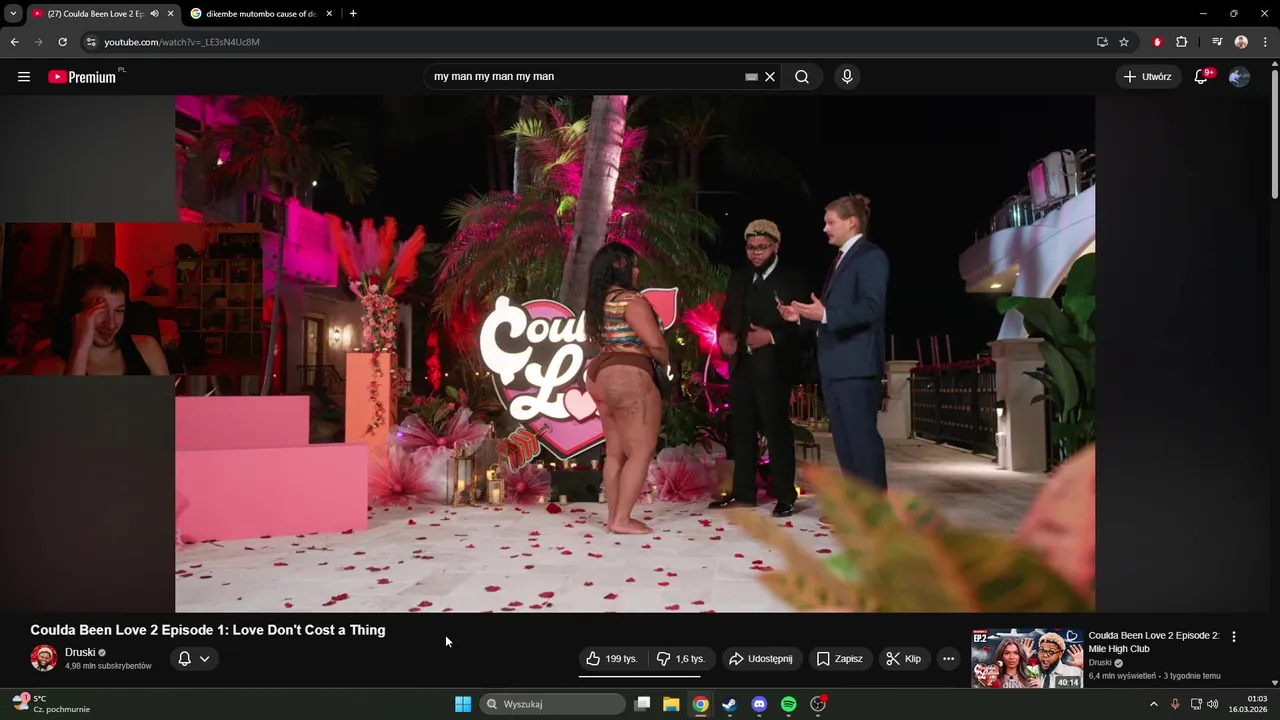1280x720 pixels.
Task: Expand the subscription notification bell dropdown
Action: (x=194, y=659)
